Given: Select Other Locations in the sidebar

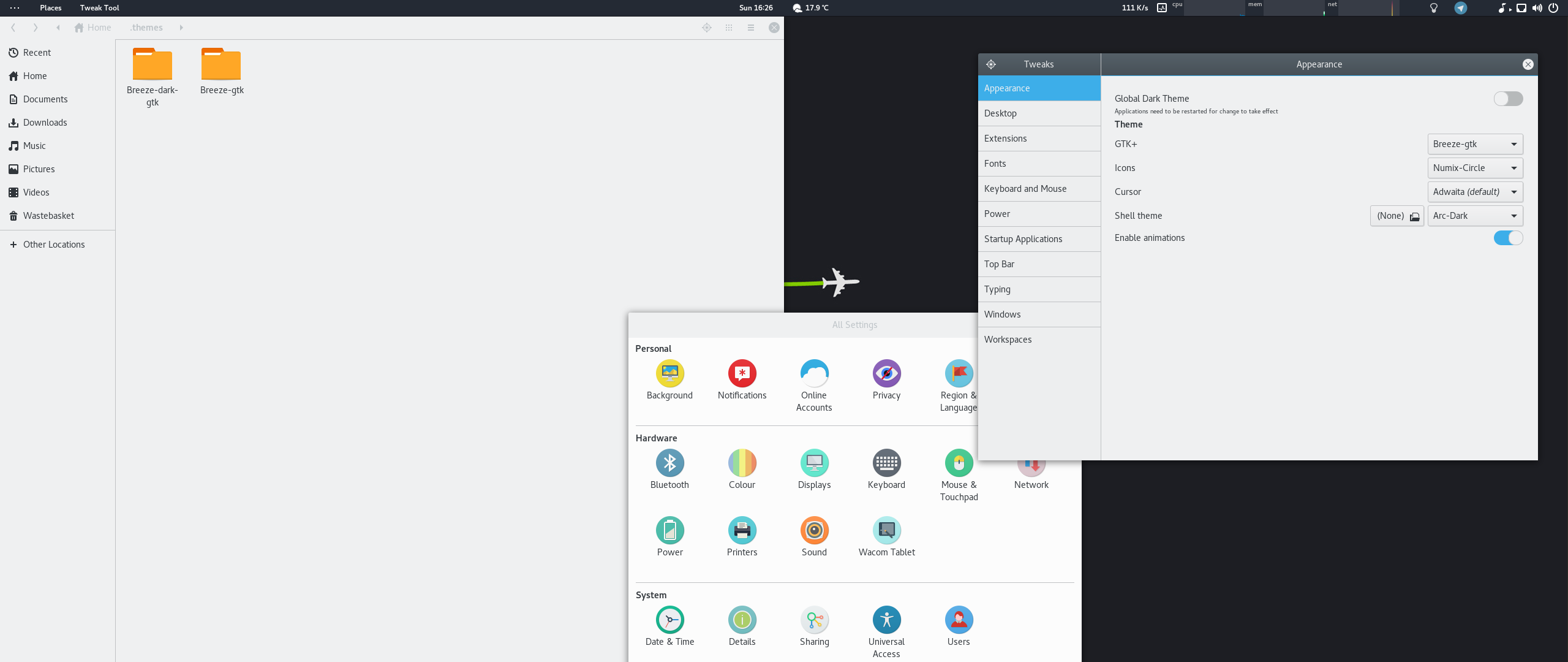Looking at the screenshot, I should pyautogui.click(x=53, y=245).
